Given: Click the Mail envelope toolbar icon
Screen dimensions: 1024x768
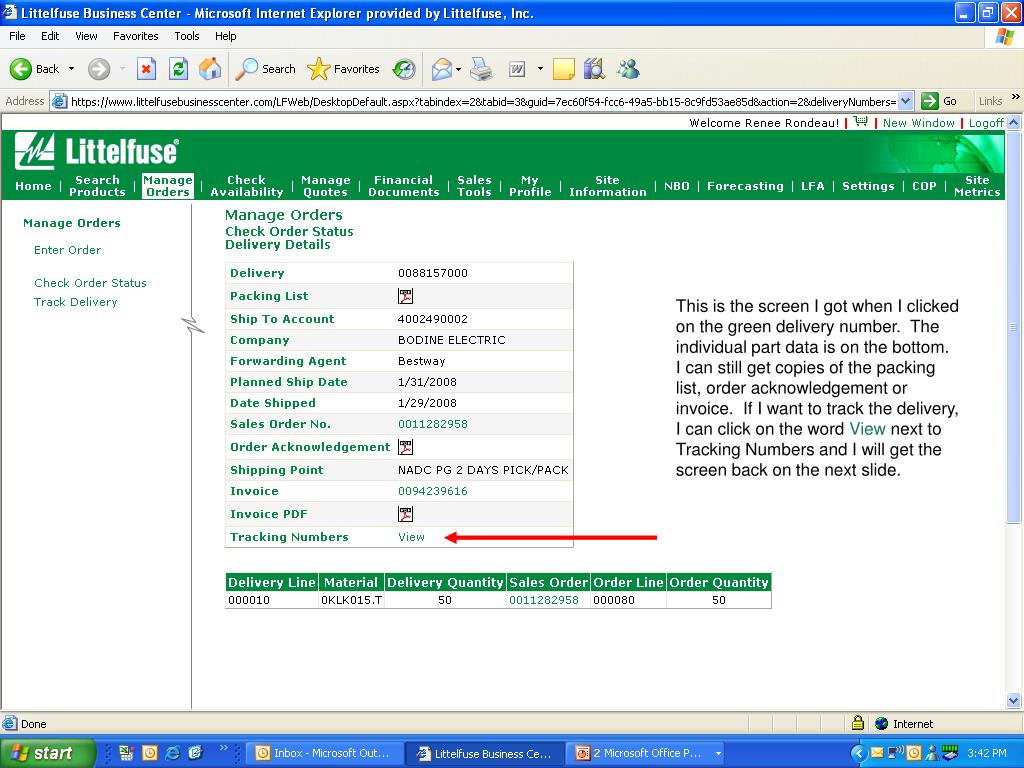Looking at the screenshot, I should tap(442, 69).
